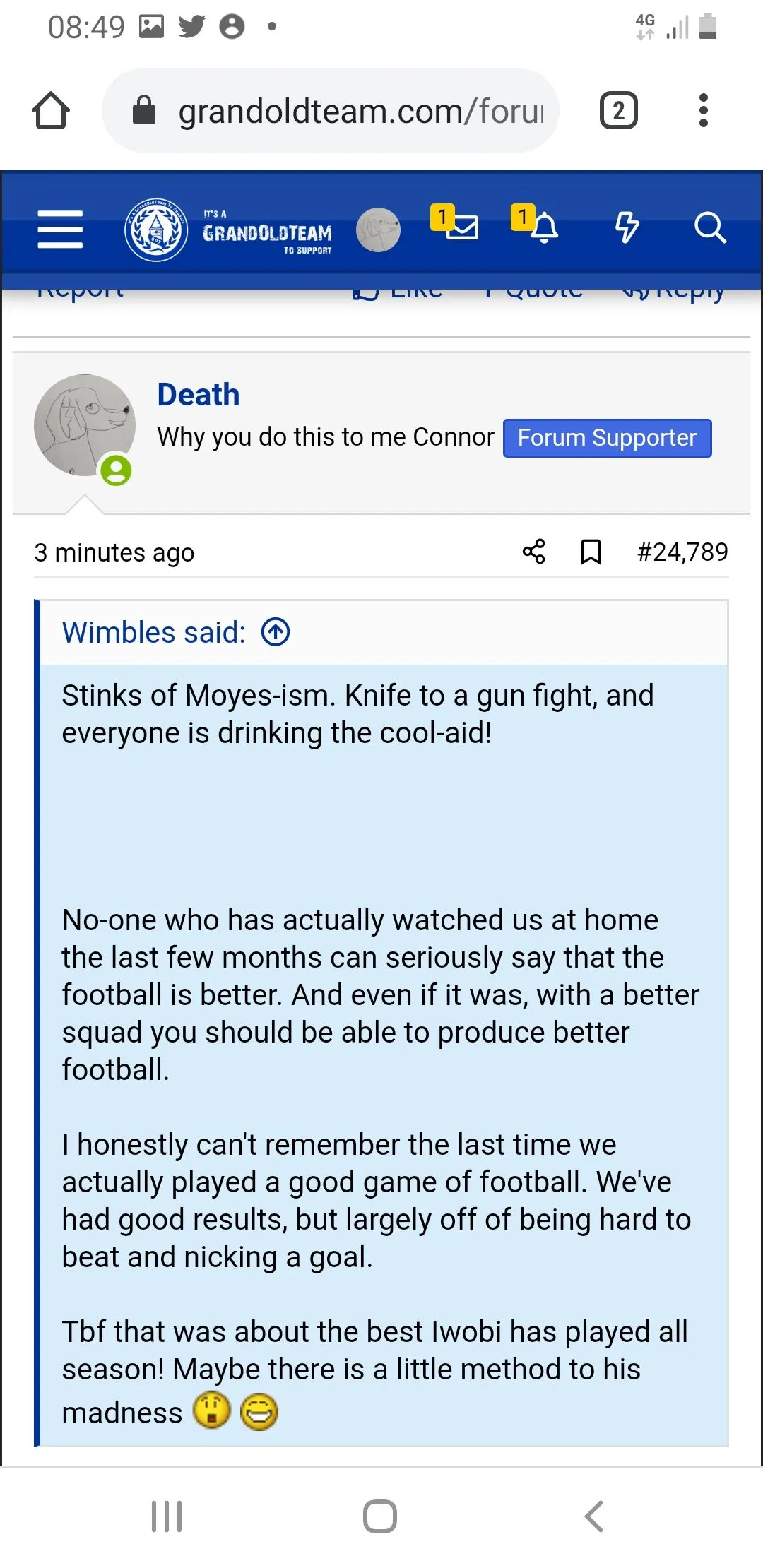This screenshot has width=763, height=1568.
Task: Open the Death username profile link
Action: (x=199, y=395)
